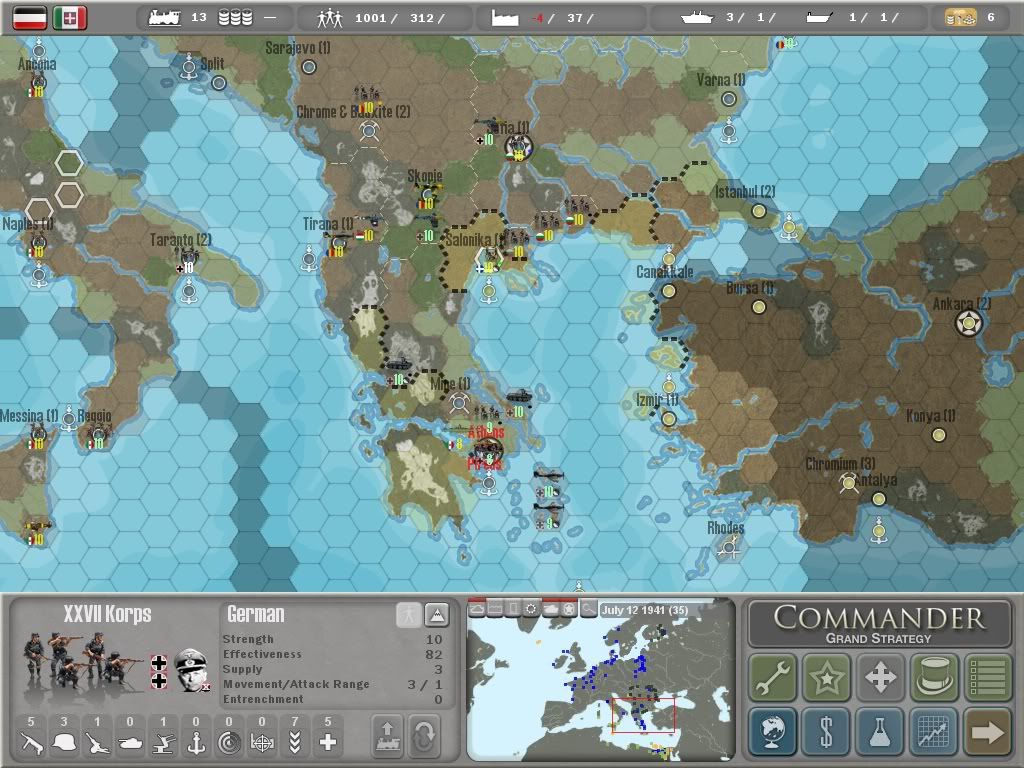Toggle the infantry figure view in unit panel
This screenshot has width=1024, height=768.
coord(409,615)
